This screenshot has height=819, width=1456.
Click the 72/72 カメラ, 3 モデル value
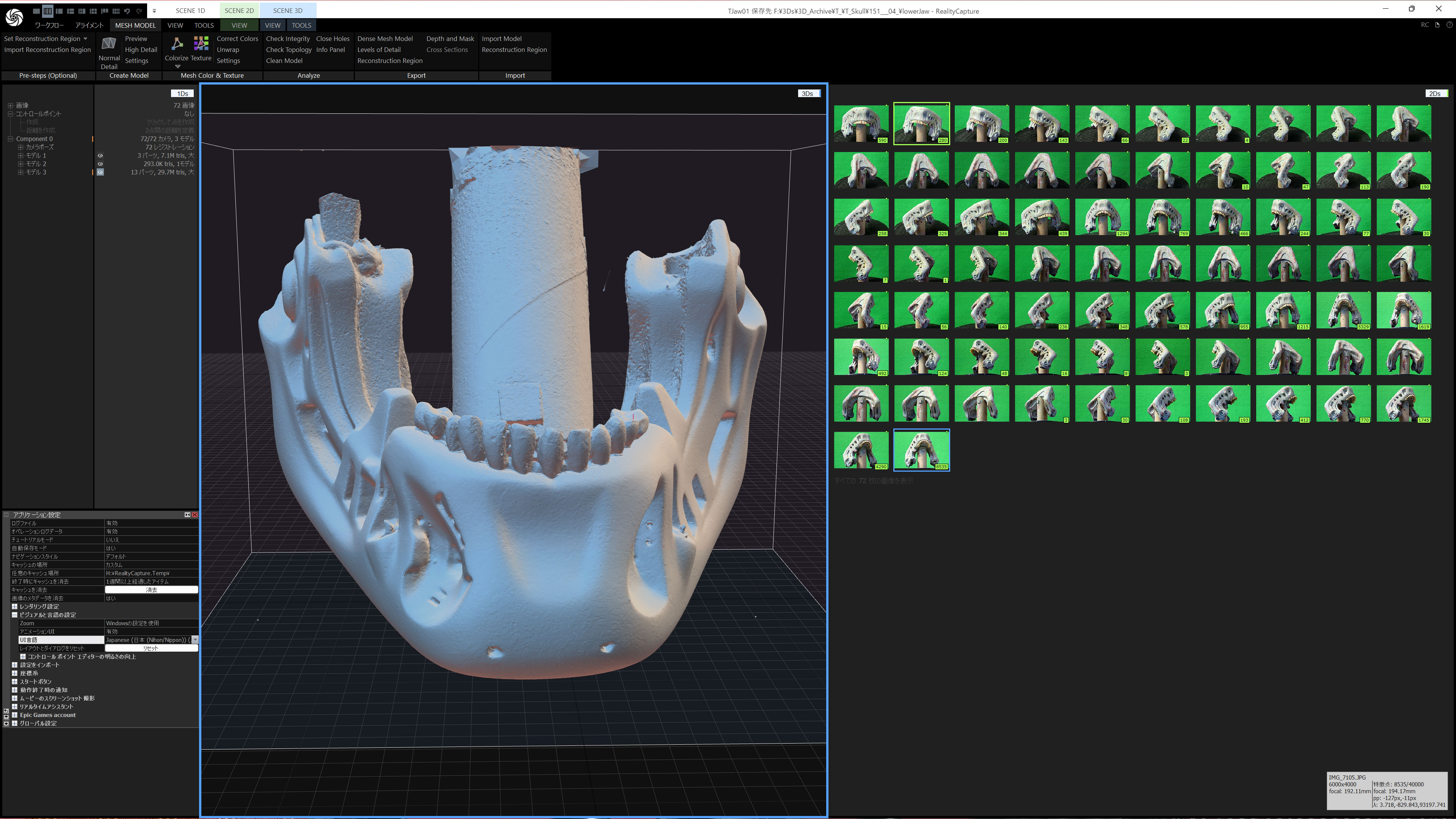pos(167,139)
